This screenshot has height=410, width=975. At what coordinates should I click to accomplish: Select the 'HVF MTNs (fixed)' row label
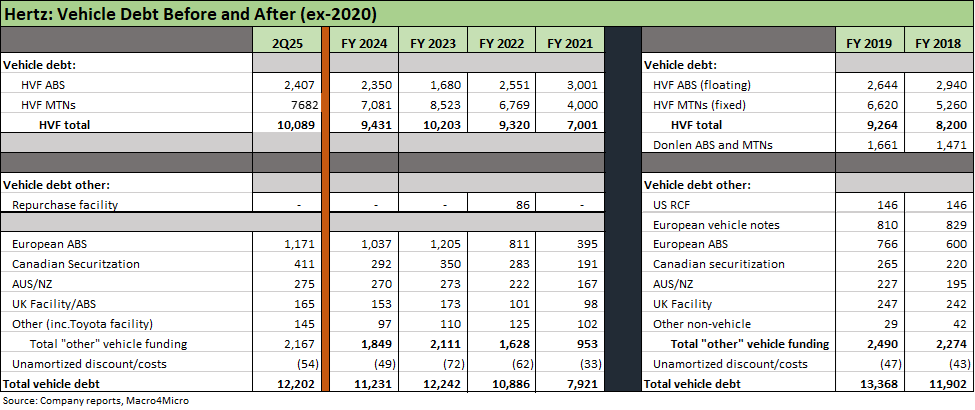pyautogui.click(x=699, y=105)
